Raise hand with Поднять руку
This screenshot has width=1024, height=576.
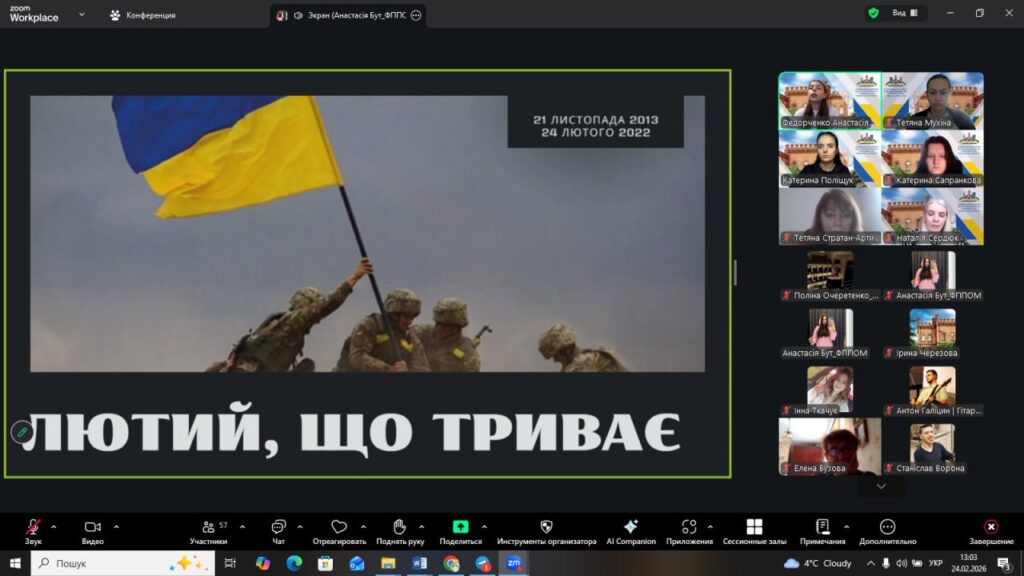399,527
